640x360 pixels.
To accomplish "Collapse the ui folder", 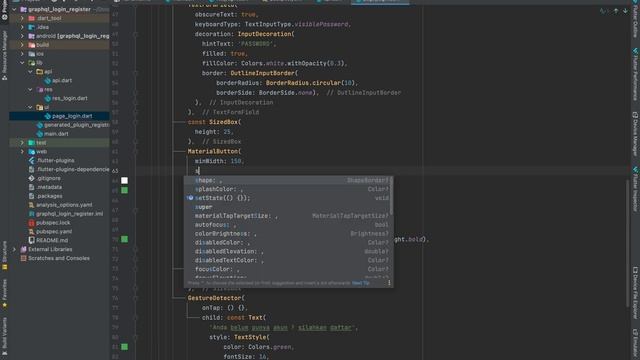I will click(31, 107).
